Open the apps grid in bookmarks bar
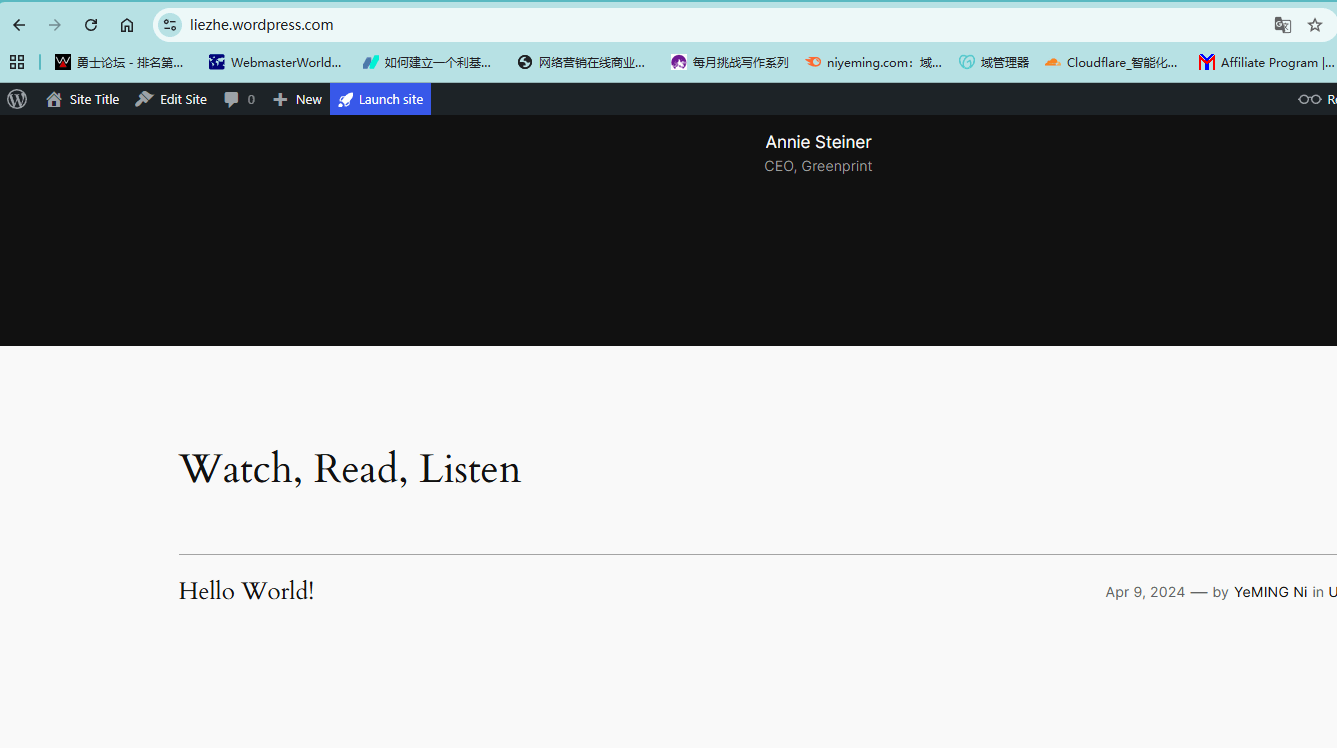 click(x=17, y=62)
